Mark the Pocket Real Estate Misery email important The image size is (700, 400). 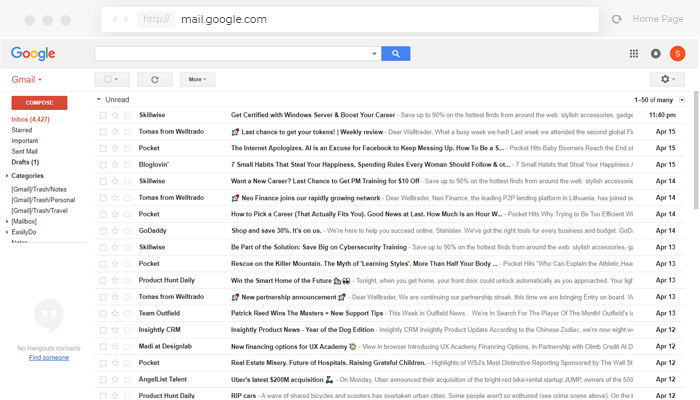point(127,363)
